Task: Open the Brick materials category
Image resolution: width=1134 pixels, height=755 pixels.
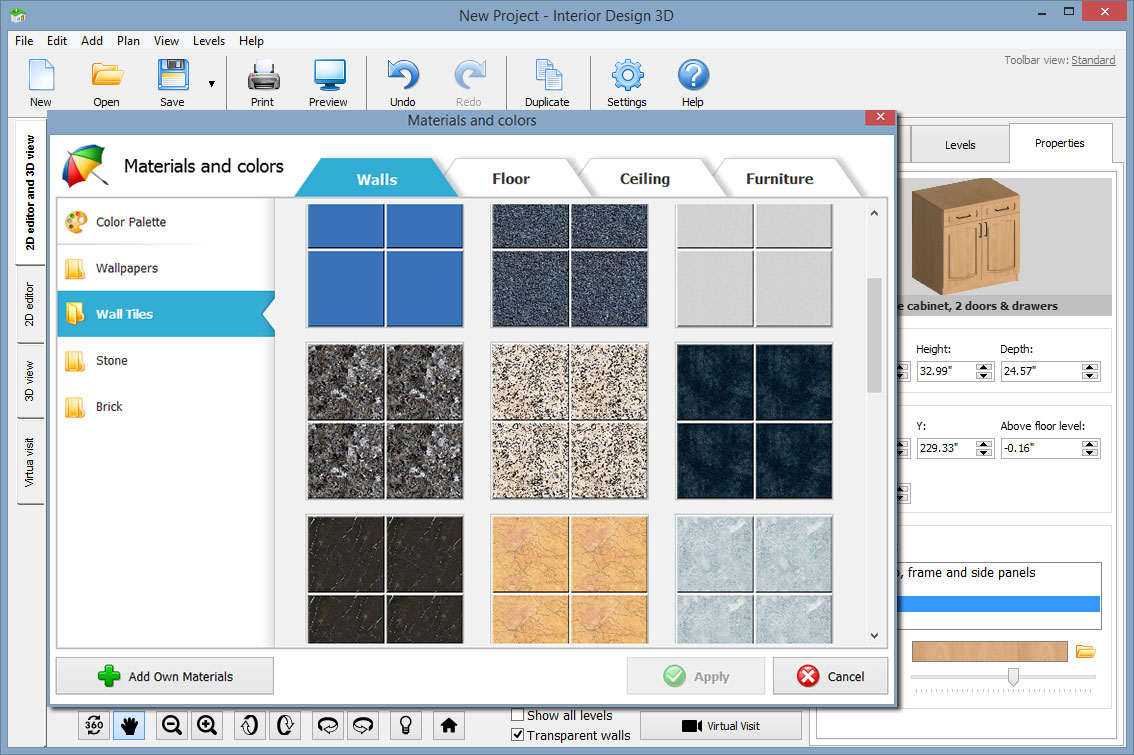Action: [x=110, y=406]
